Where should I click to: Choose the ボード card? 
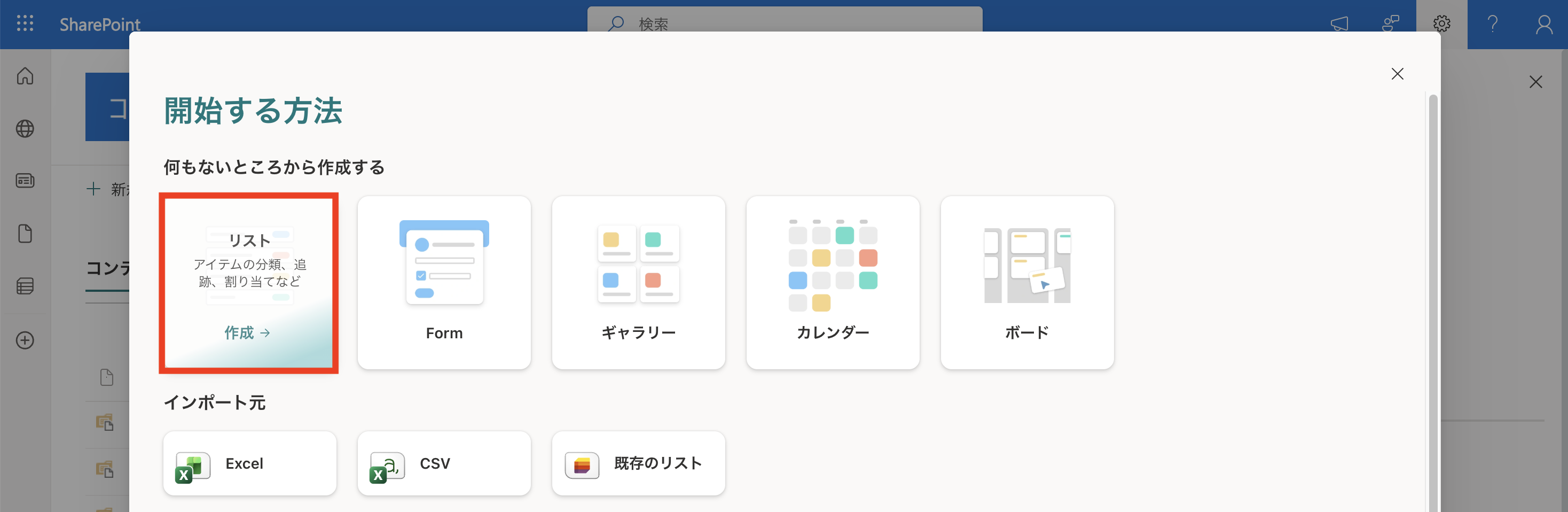click(1027, 283)
